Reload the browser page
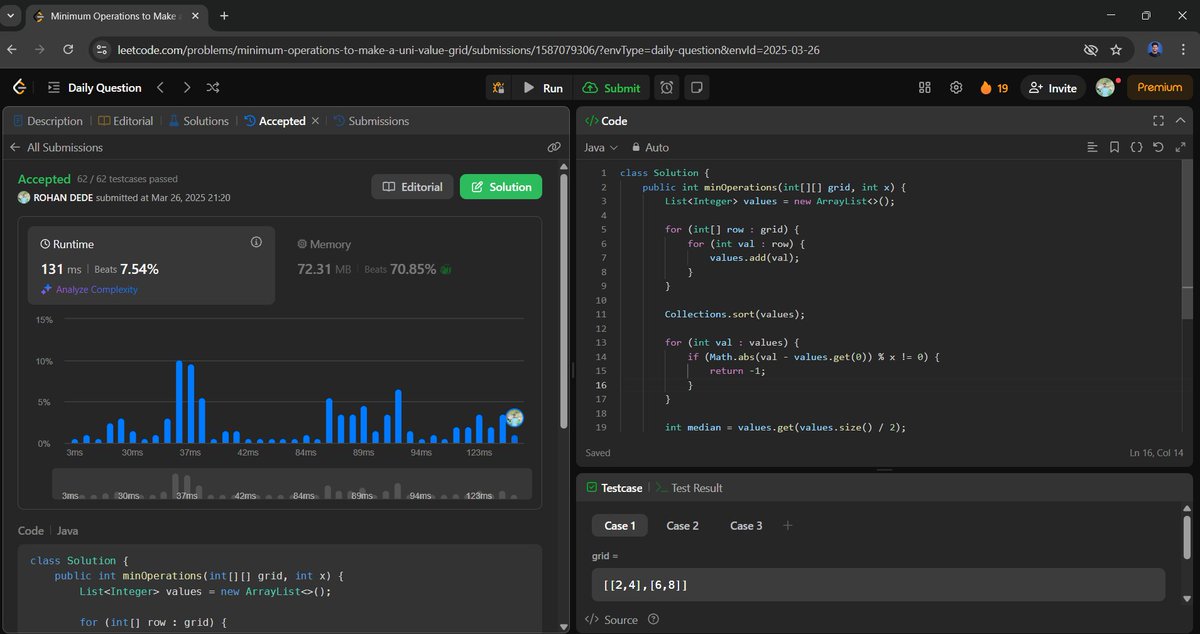The image size is (1200, 634). (x=68, y=49)
